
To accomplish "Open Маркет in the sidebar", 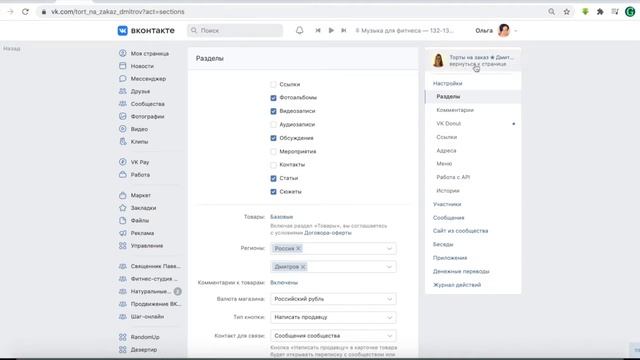I will click(x=140, y=196).
